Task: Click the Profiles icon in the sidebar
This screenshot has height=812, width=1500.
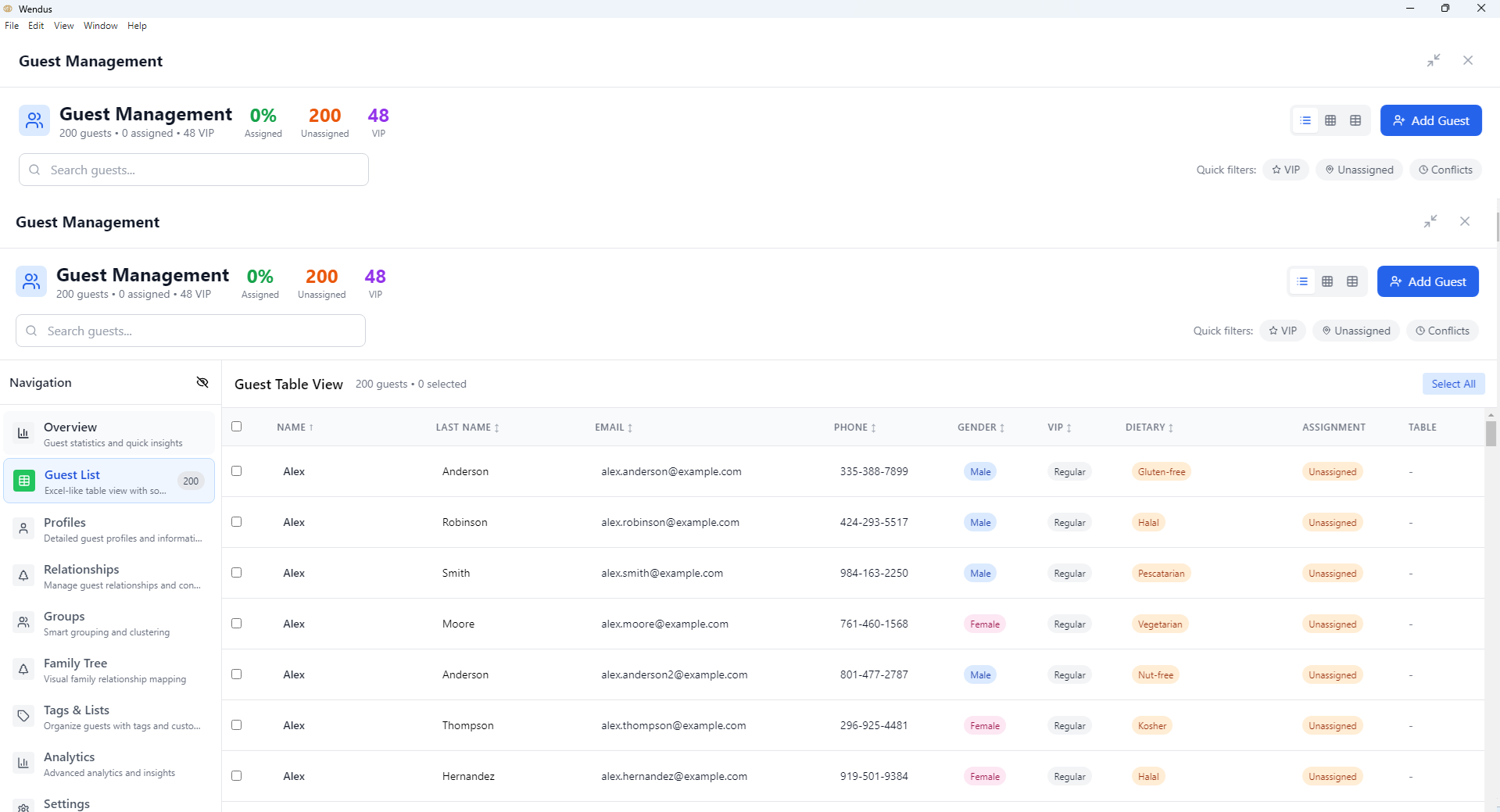Action: point(23,528)
